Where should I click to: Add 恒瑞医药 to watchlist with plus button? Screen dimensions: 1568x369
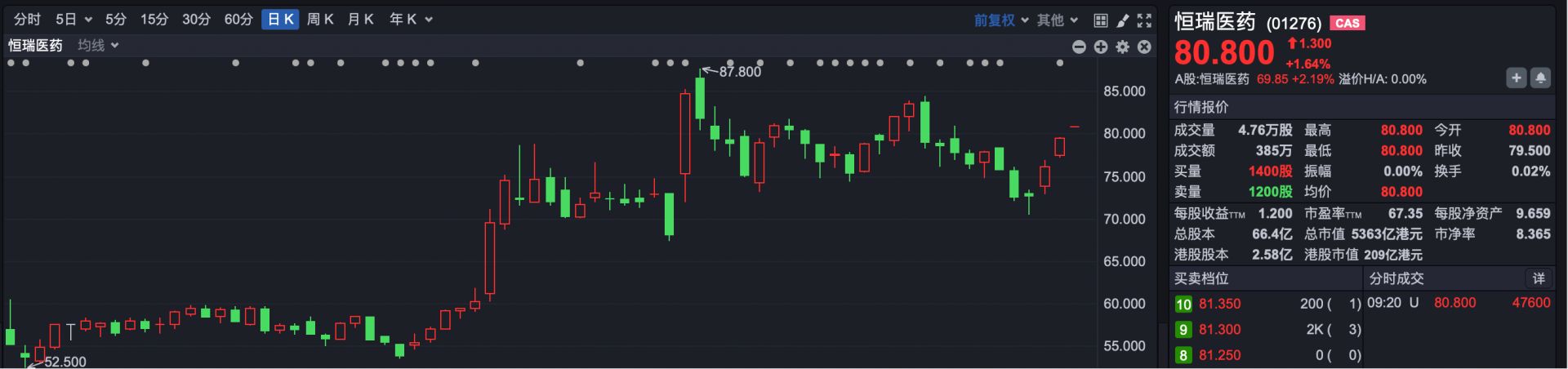coord(1517,78)
